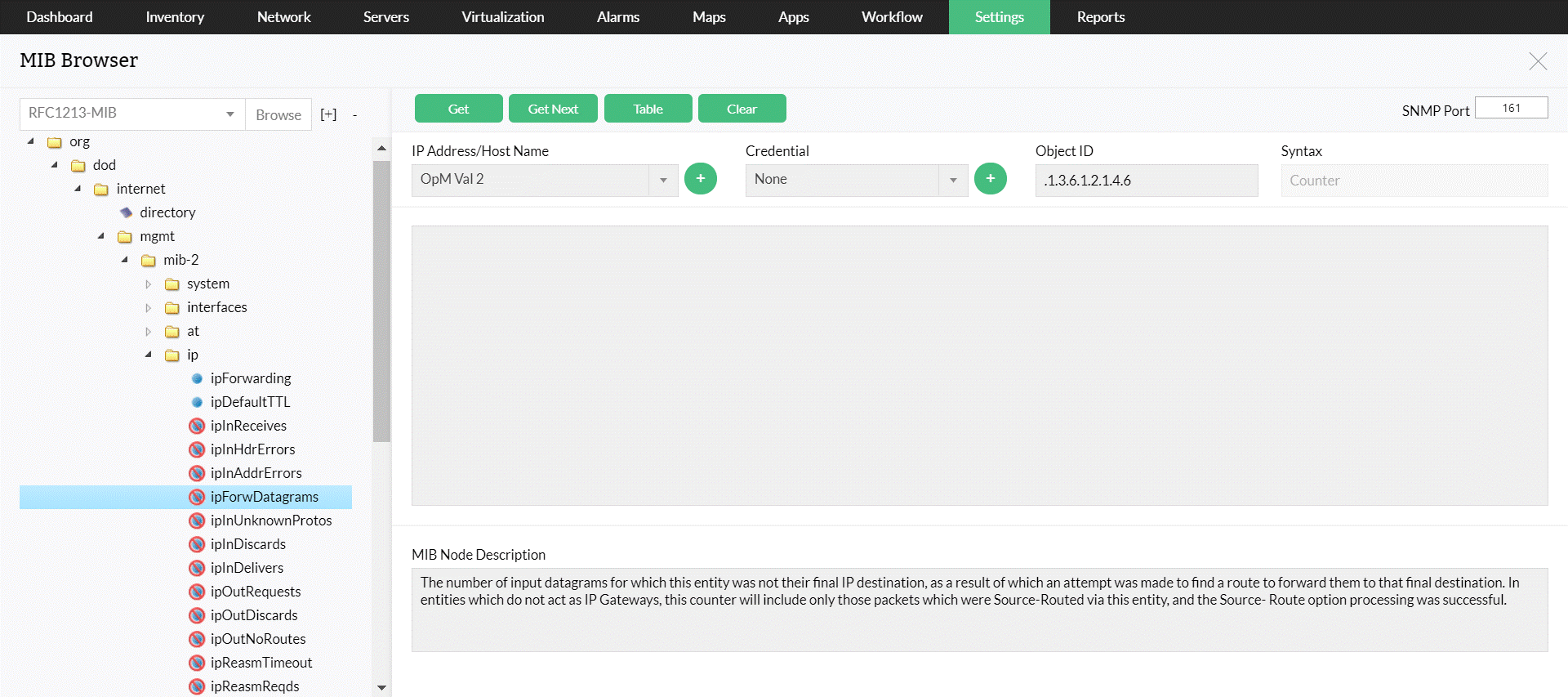The height and width of the screenshot is (697, 1568).
Task: Click the active Settings tab
Action: (x=1000, y=17)
